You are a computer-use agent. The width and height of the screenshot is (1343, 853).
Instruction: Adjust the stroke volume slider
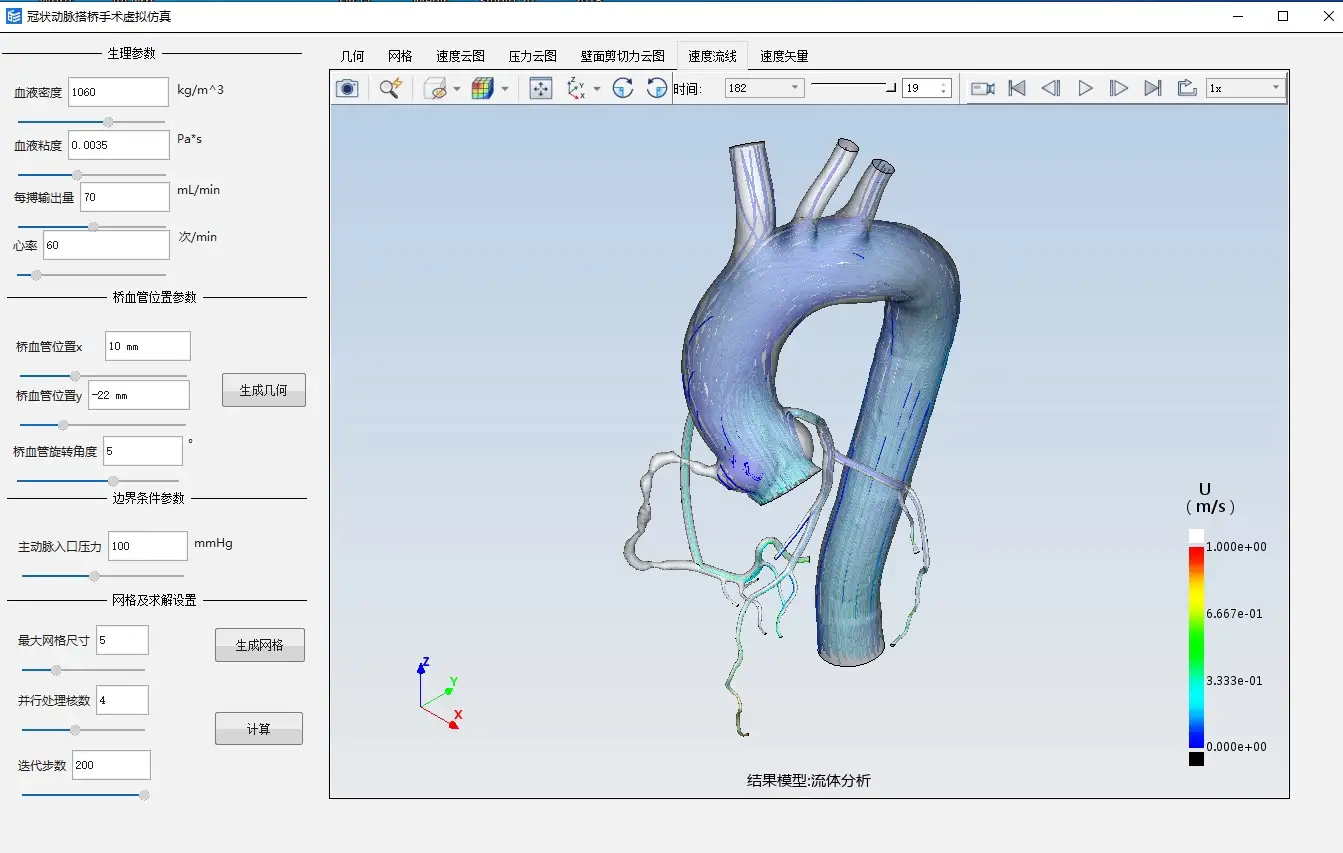click(x=92, y=227)
